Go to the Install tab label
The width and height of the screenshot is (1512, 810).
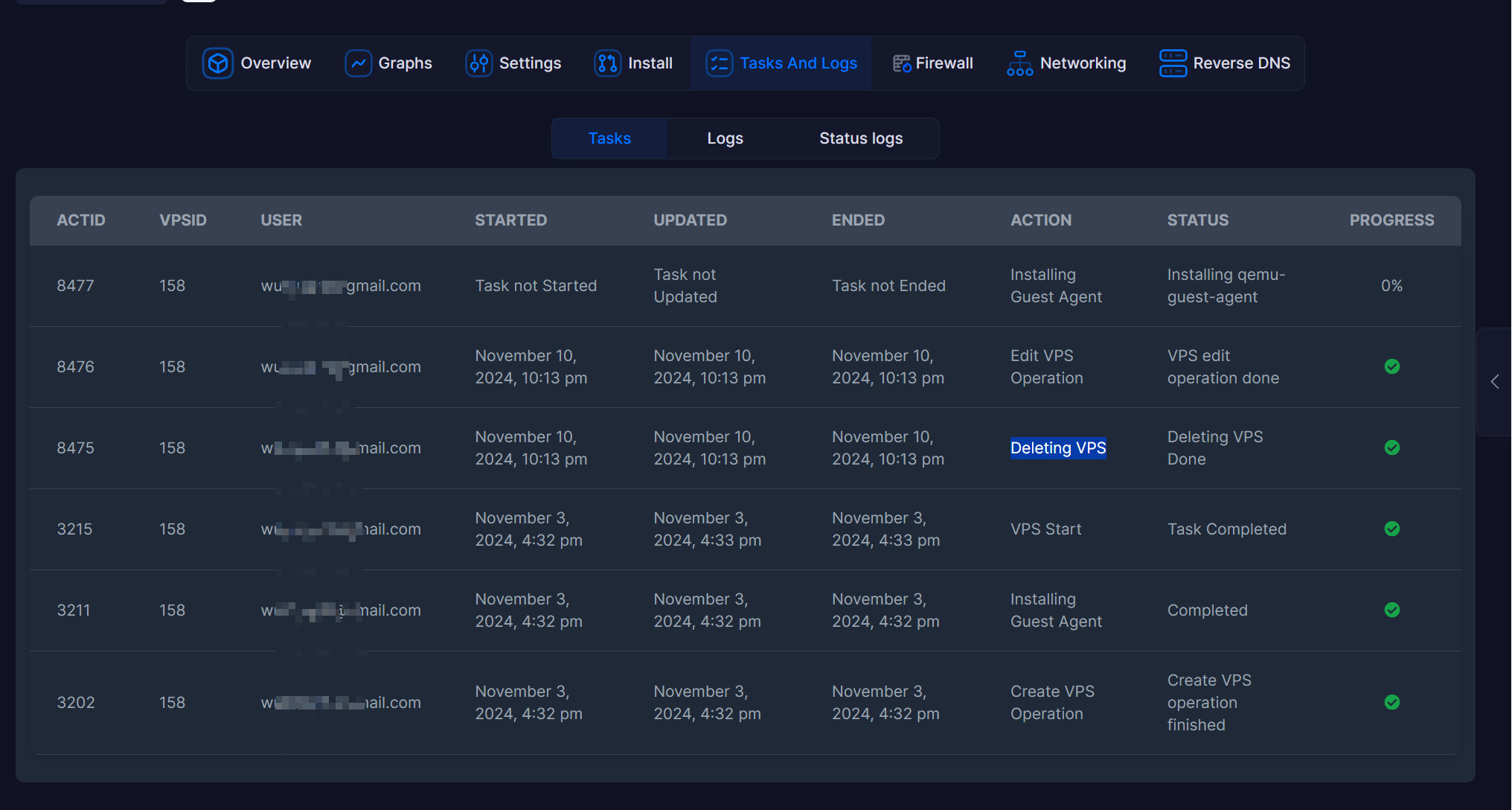point(650,63)
